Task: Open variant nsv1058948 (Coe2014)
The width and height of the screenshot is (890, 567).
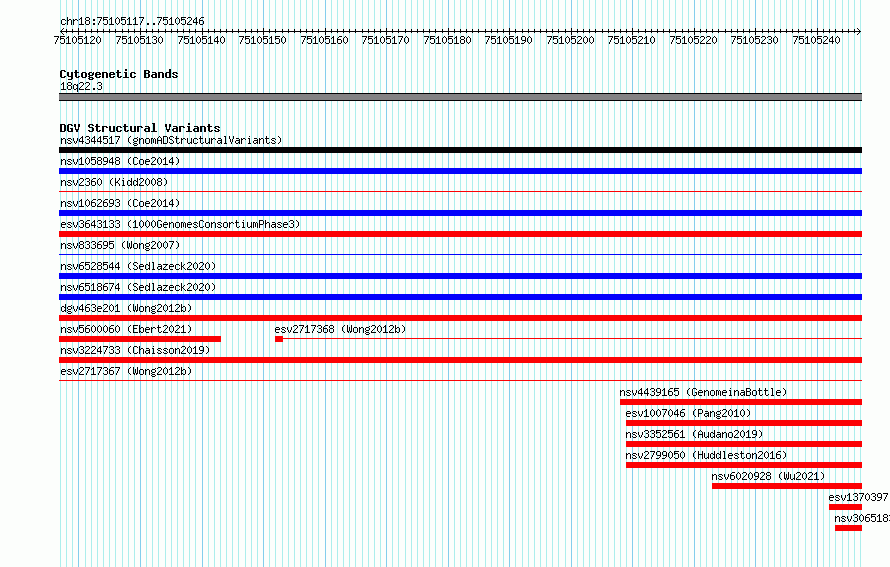Action: pos(120,161)
